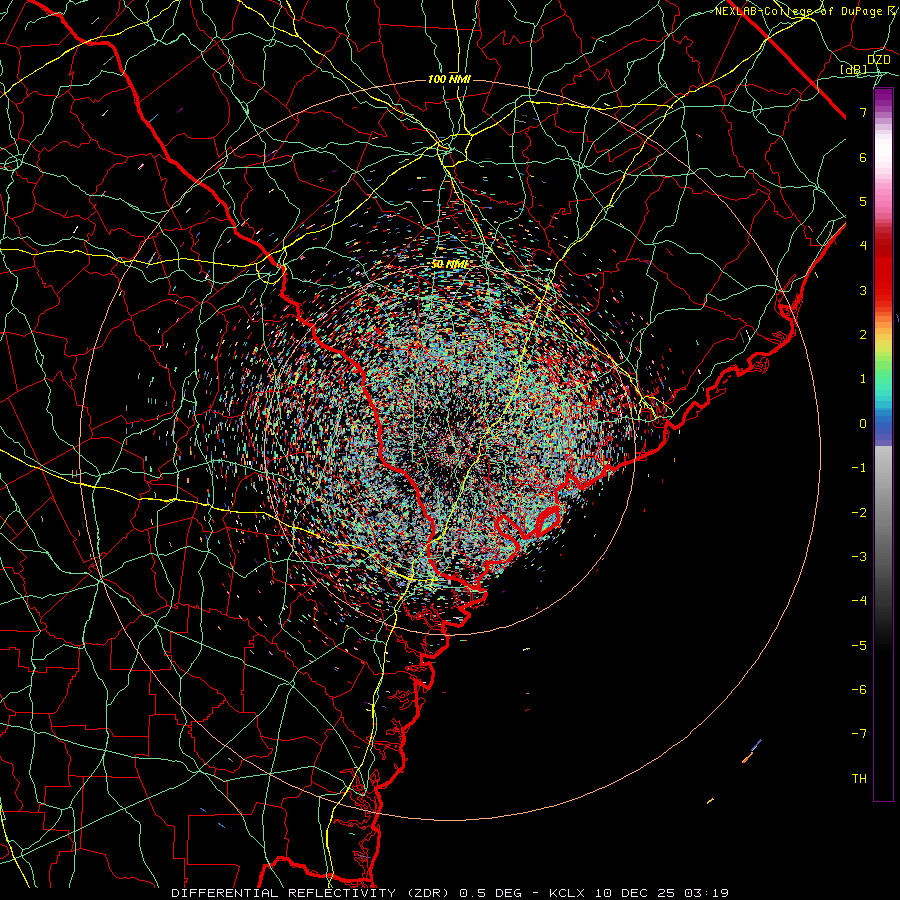Click the -6 value on the scale
The width and height of the screenshot is (900, 900).
pos(859,690)
